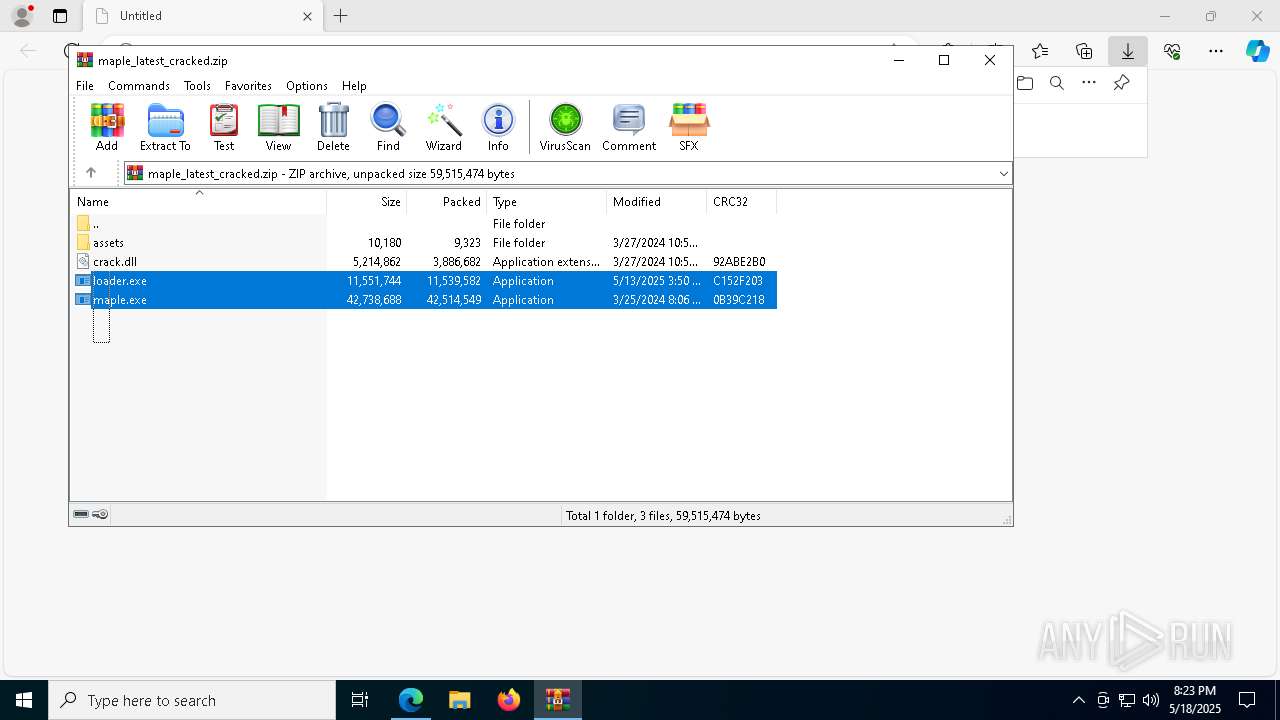The width and height of the screenshot is (1280, 720).
Task: Sort by the Packed column header
Action: pyautogui.click(x=447, y=201)
